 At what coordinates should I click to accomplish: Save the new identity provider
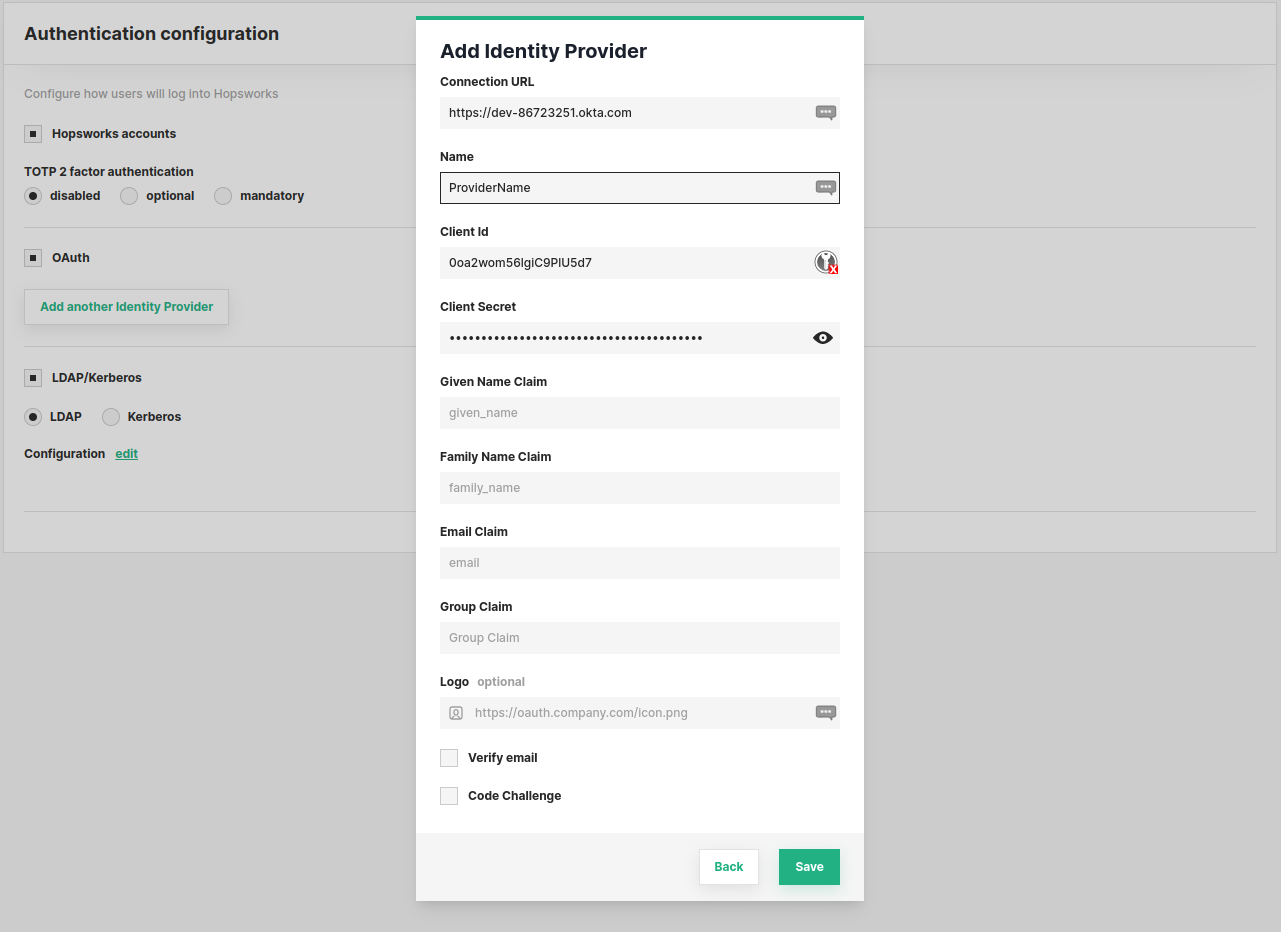(x=808, y=866)
